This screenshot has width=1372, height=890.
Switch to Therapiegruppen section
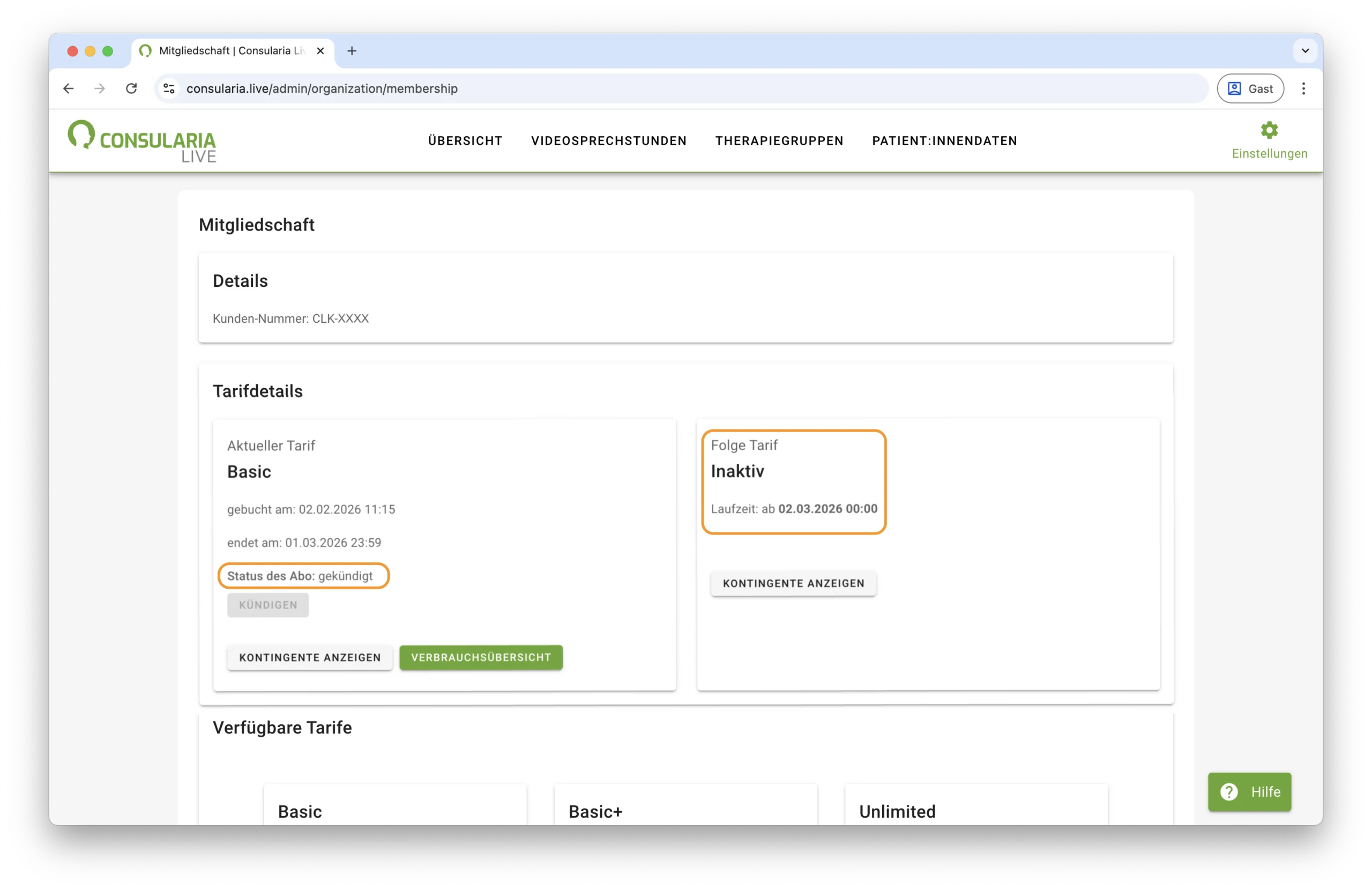tap(779, 141)
